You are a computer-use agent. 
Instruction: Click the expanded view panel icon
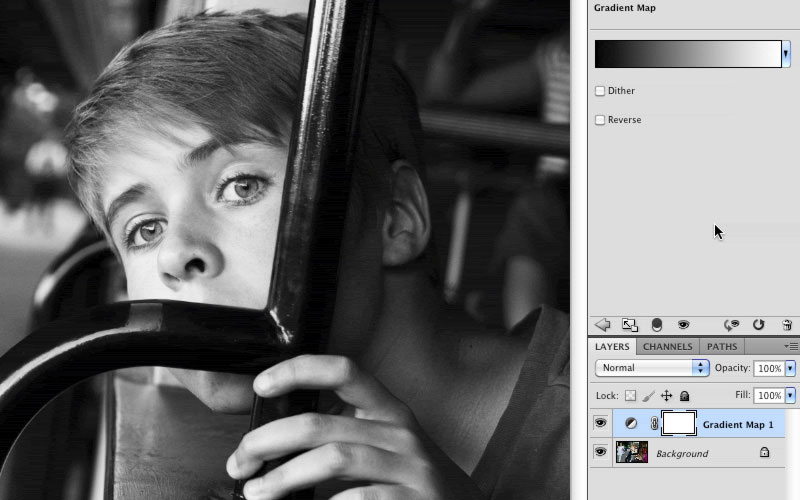tap(629, 325)
